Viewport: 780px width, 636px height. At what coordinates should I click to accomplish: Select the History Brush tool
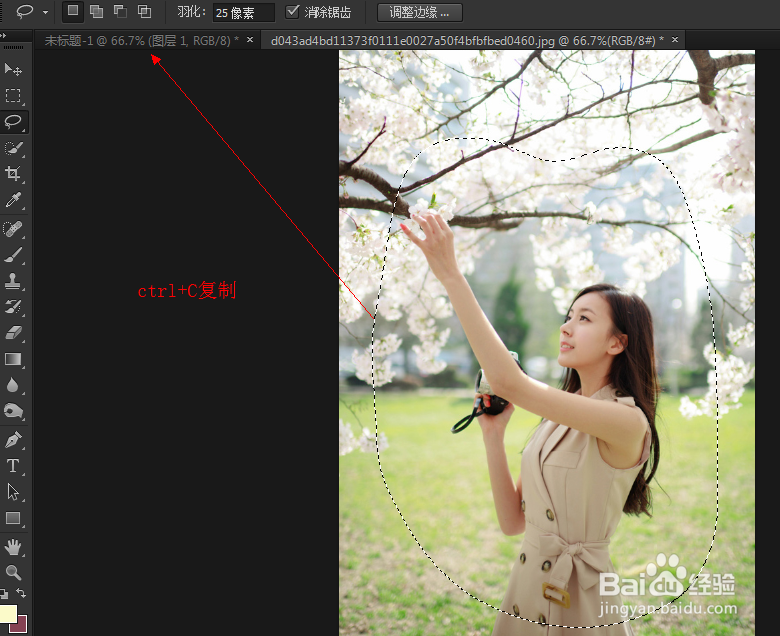(x=13, y=307)
